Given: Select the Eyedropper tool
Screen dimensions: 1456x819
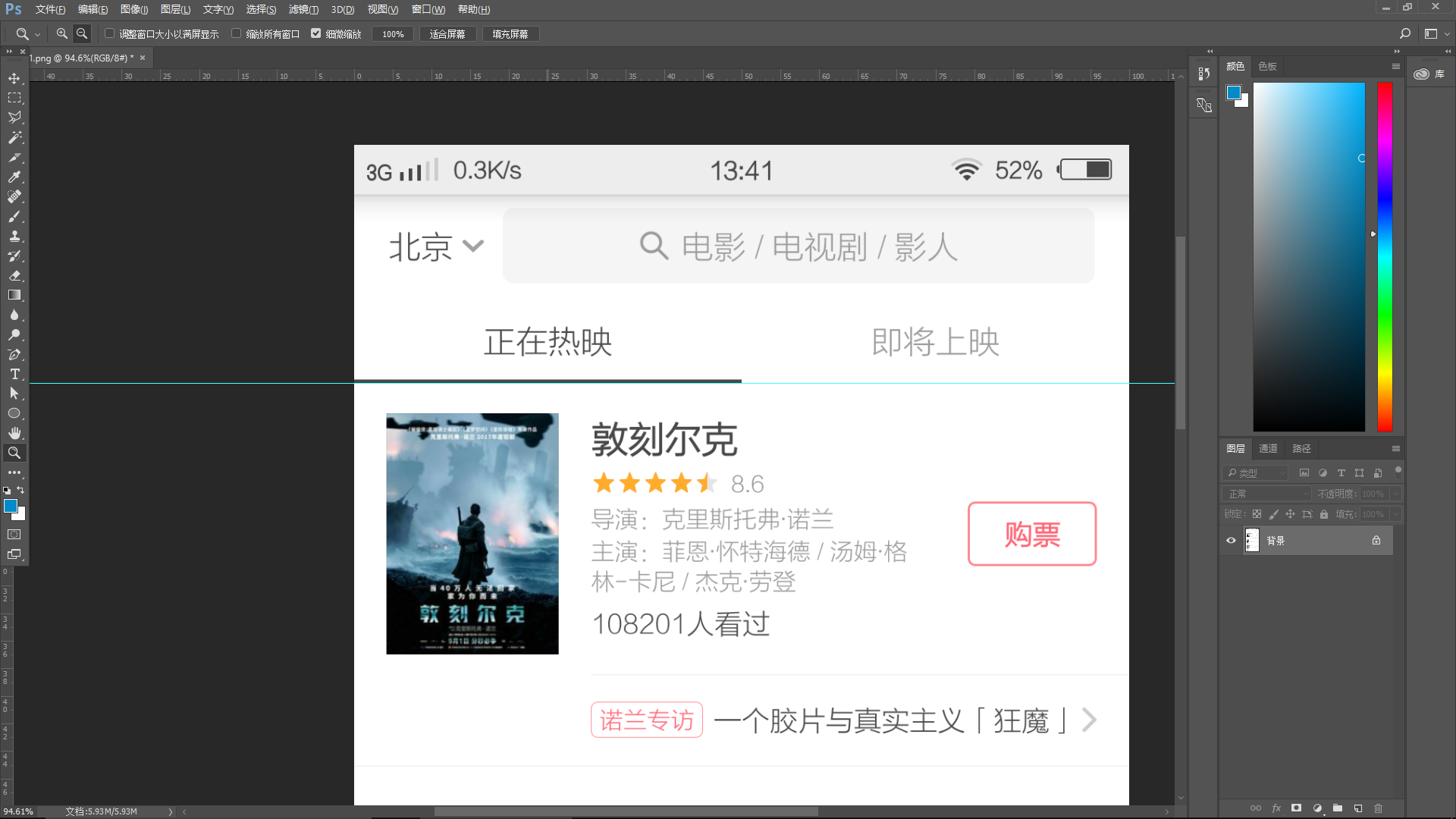Looking at the screenshot, I should (14, 177).
